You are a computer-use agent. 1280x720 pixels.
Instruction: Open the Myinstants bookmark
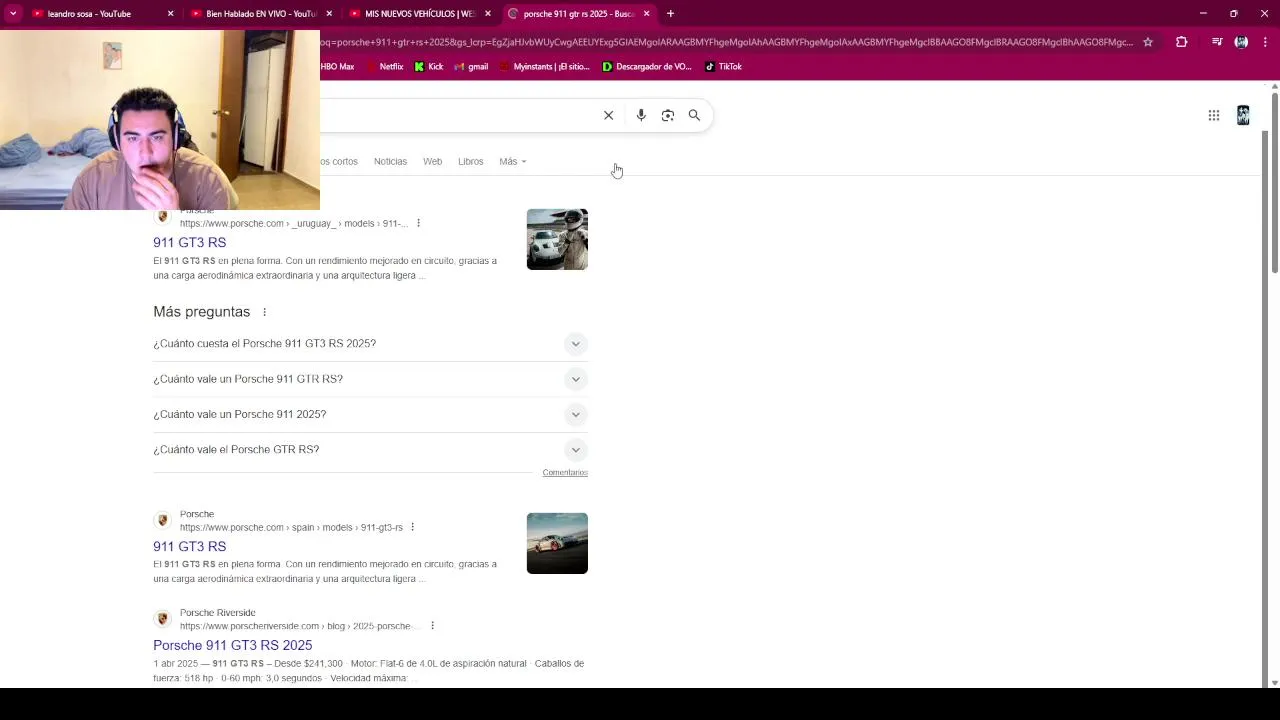coord(544,67)
